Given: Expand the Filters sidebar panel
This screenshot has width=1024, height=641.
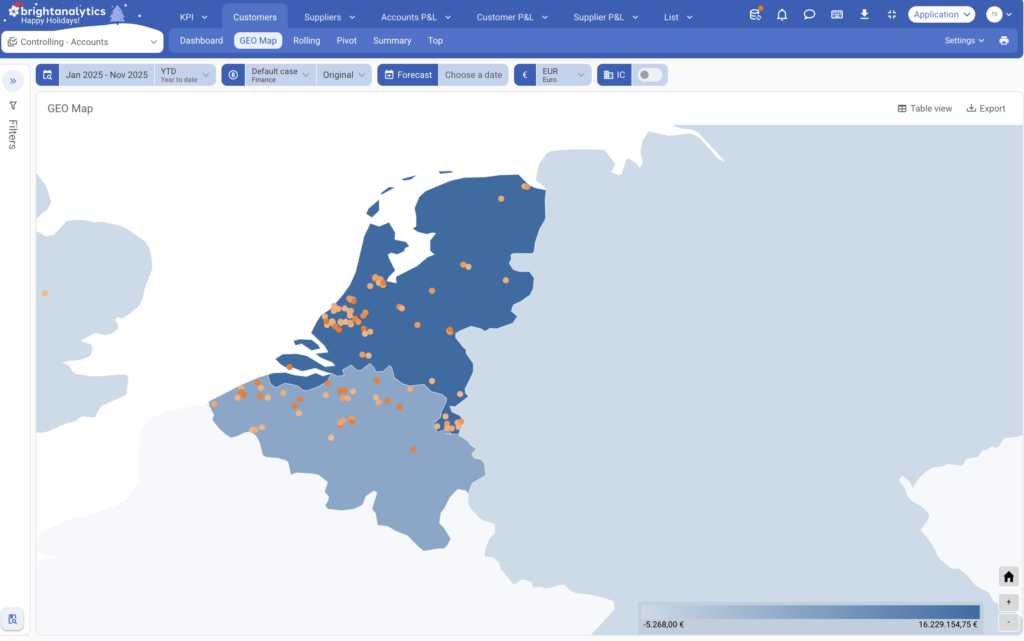Looking at the screenshot, I should point(13,81).
